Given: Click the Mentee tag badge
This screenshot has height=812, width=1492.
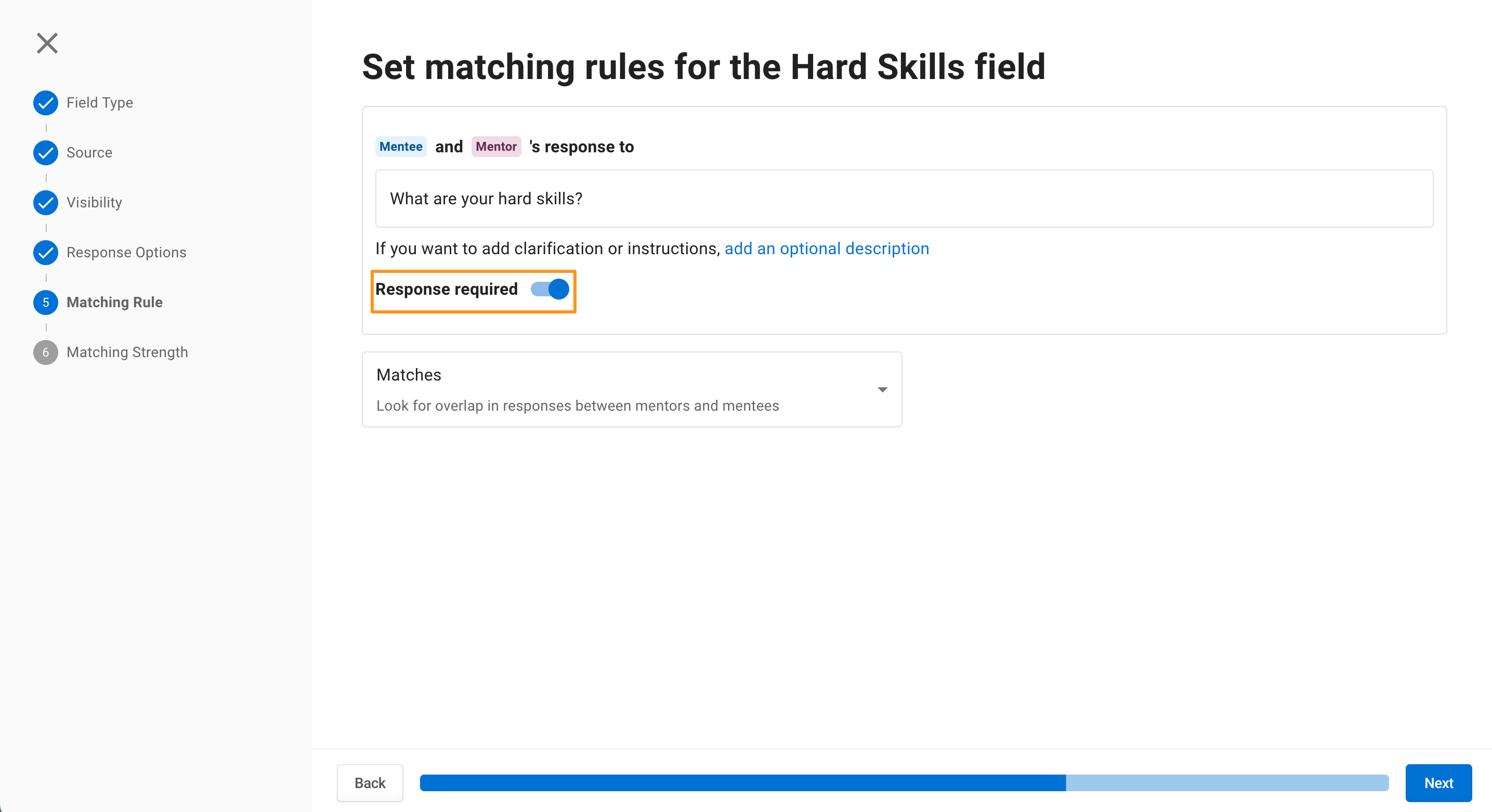Looking at the screenshot, I should [401, 147].
